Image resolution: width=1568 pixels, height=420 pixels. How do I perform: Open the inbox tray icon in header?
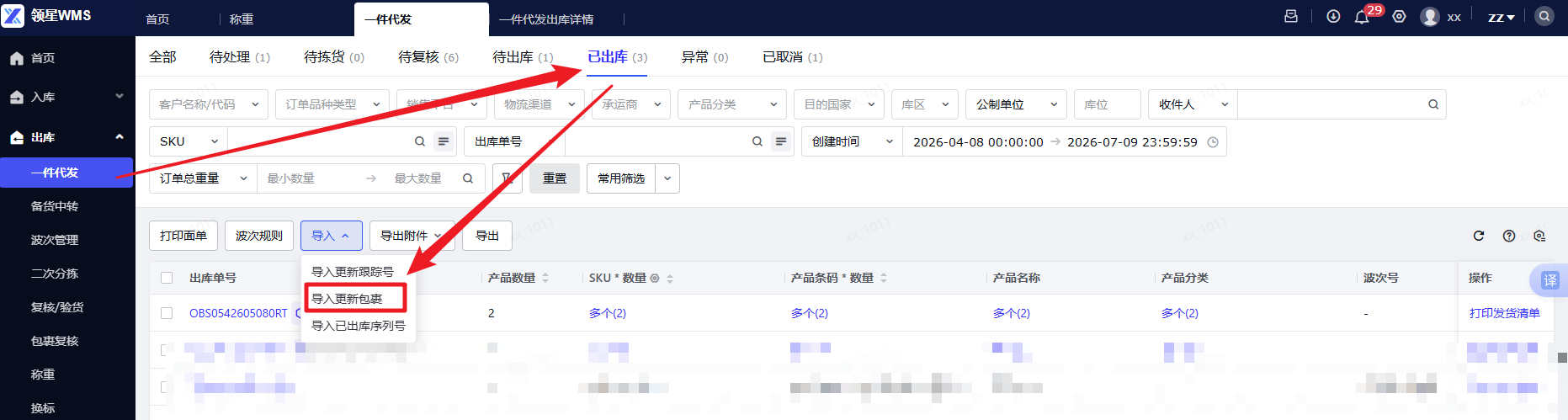click(x=1291, y=16)
